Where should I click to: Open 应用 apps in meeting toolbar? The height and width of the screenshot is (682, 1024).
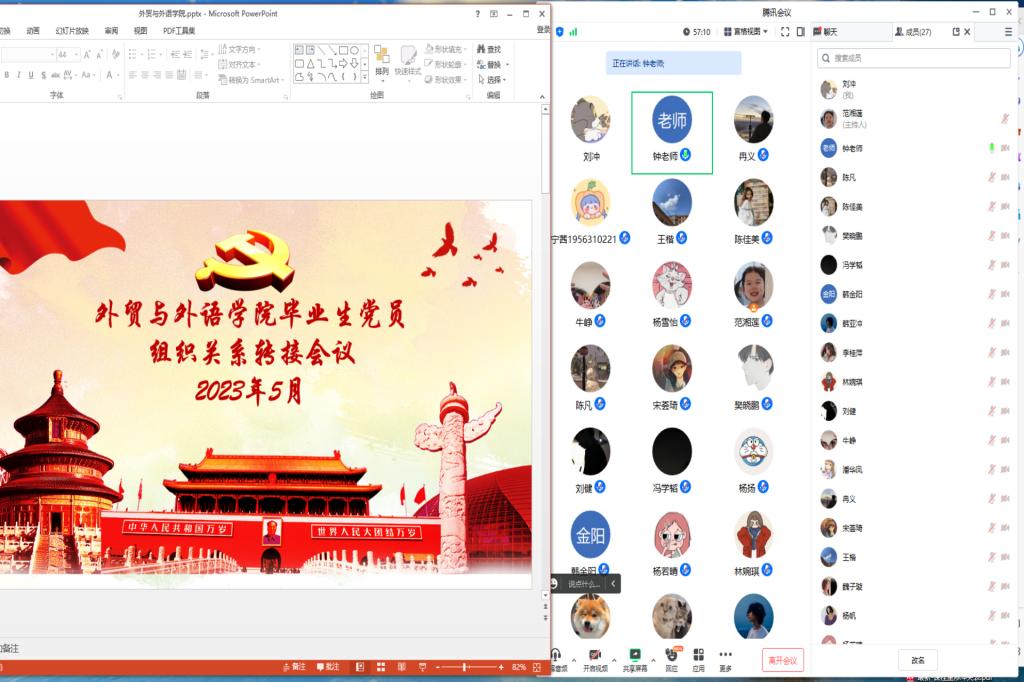pyautogui.click(x=698, y=659)
